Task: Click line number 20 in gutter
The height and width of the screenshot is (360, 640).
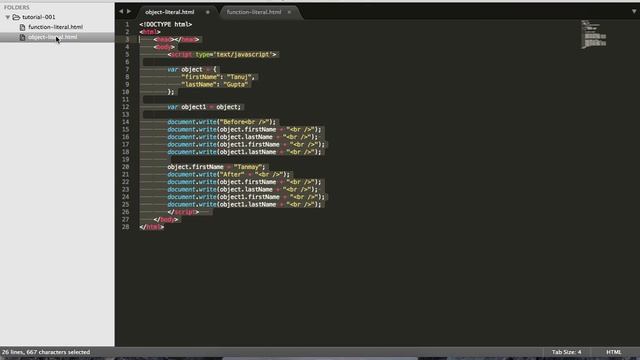Action: pyautogui.click(x=125, y=167)
